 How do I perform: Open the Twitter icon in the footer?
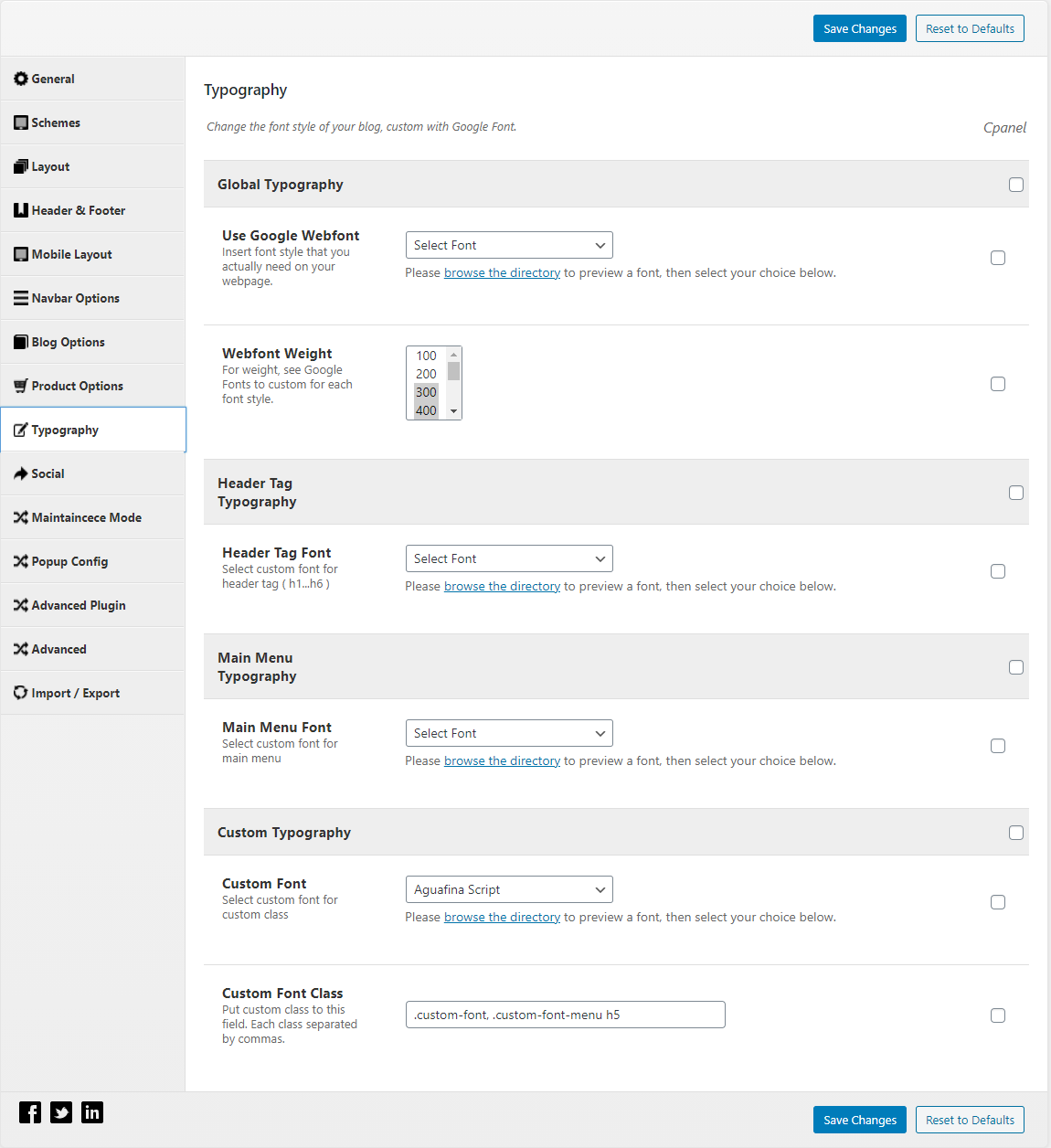pos(61,1112)
